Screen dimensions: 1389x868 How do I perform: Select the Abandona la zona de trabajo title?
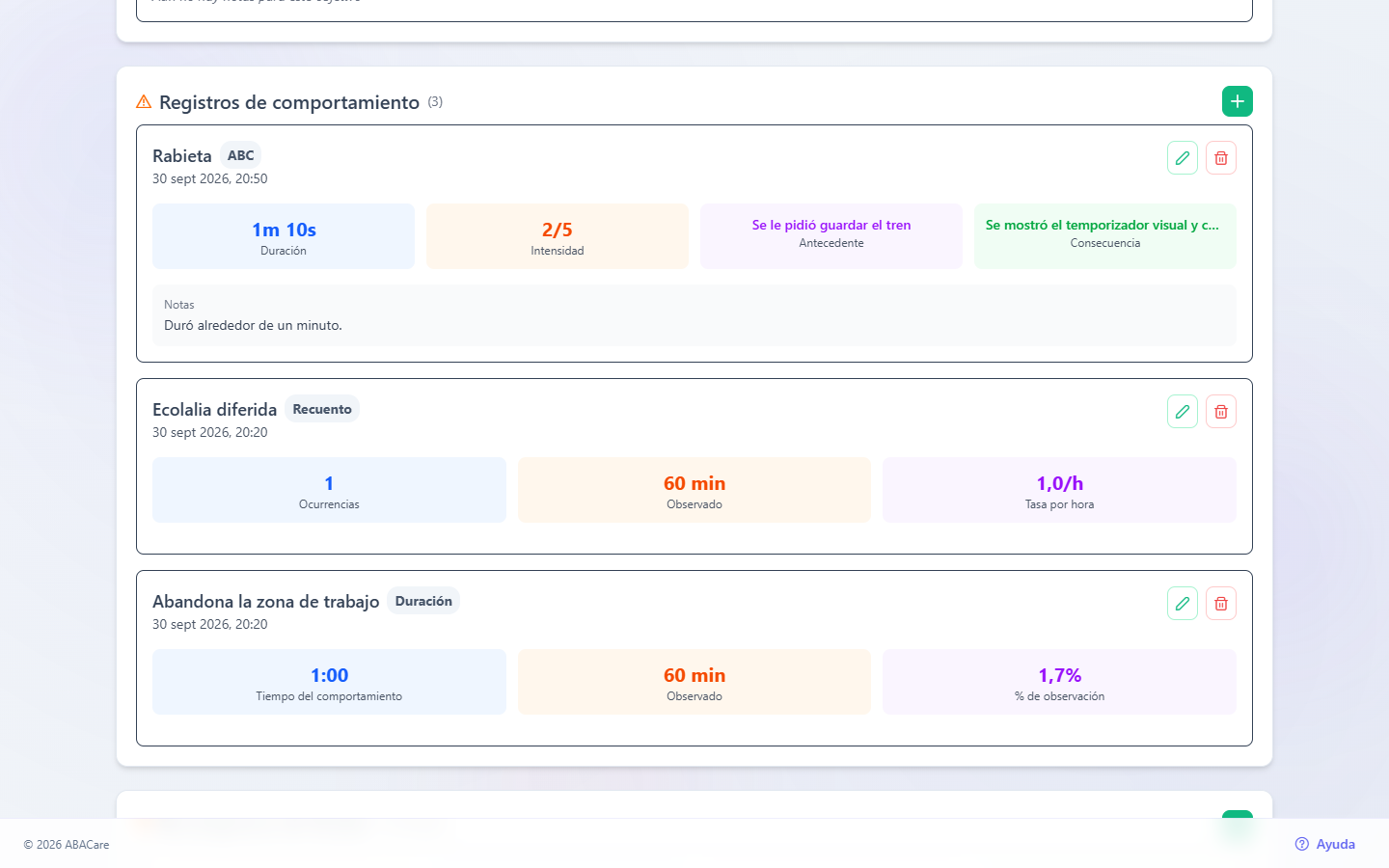(266, 602)
